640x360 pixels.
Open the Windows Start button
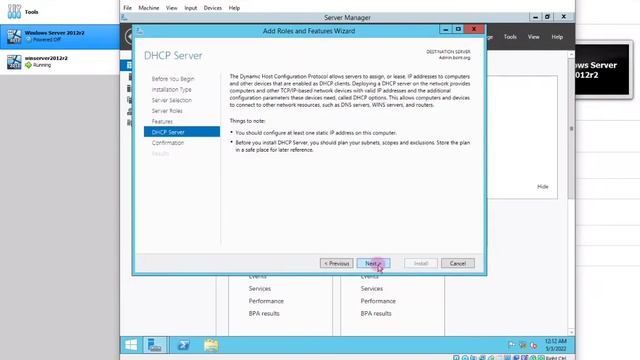(x=131, y=345)
